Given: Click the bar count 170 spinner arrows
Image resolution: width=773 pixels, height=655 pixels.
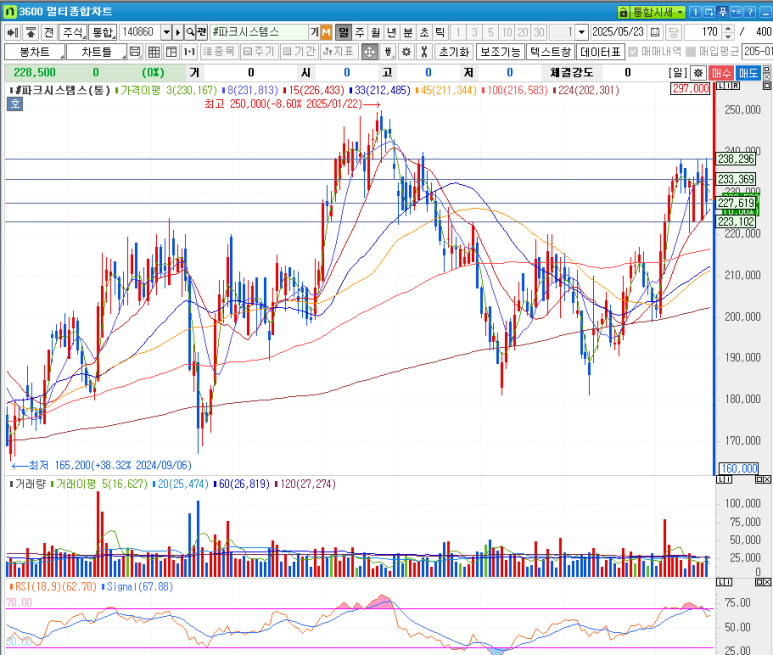Looking at the screenshot, I should pos(728,32).
